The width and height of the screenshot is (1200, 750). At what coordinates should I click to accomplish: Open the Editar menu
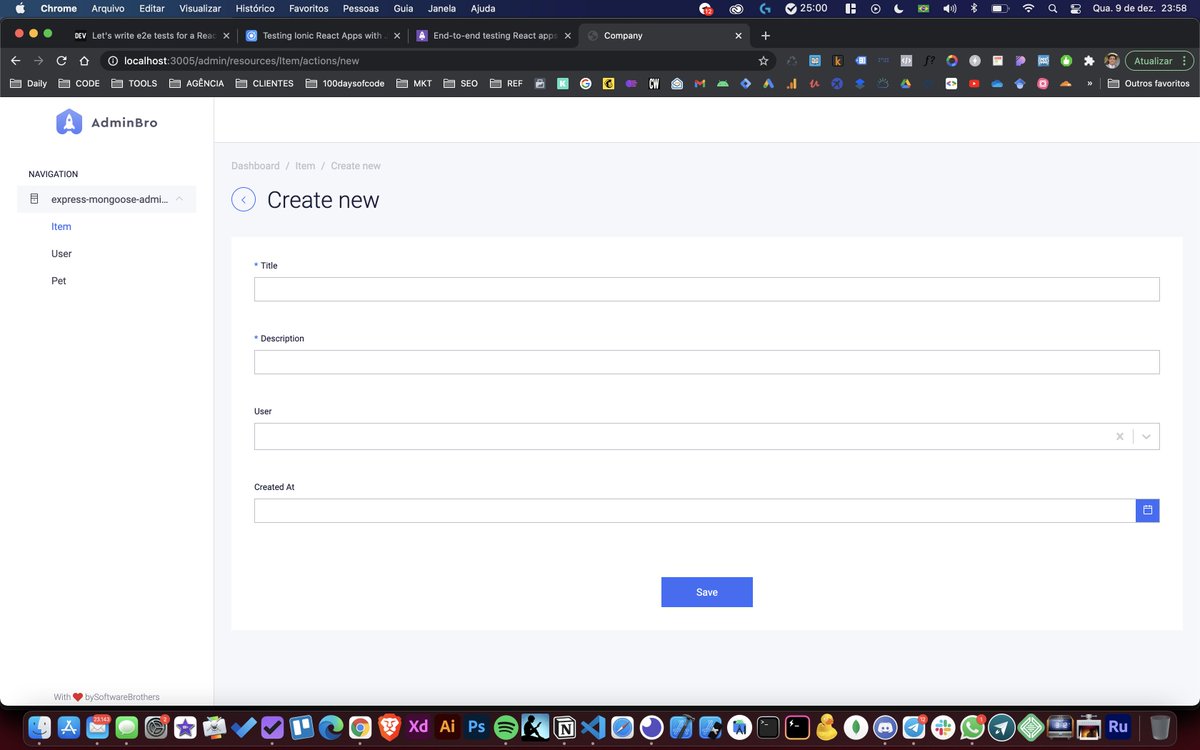coord(152,8)
